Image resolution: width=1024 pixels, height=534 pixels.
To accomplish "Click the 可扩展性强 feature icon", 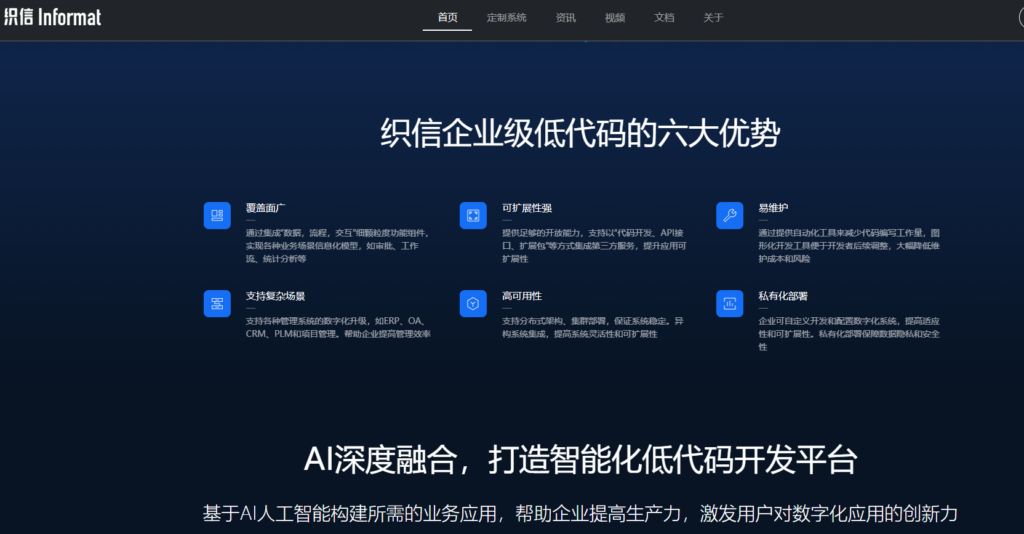I will (x=473, y=216).
